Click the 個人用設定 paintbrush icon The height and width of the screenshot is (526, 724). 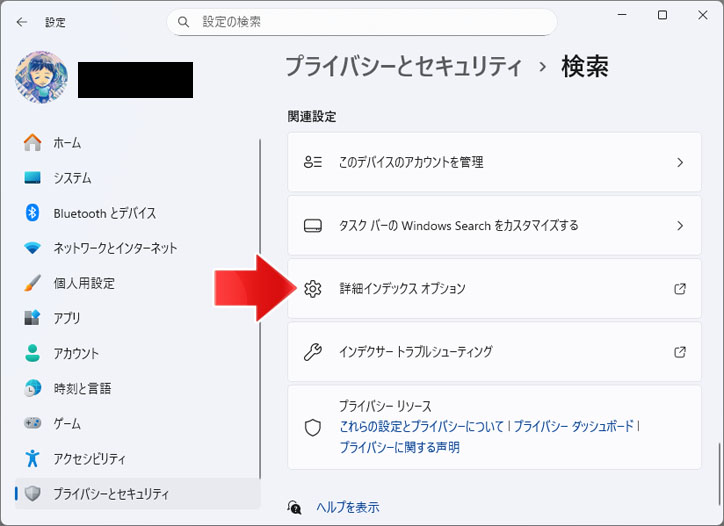tap(32, 283)
